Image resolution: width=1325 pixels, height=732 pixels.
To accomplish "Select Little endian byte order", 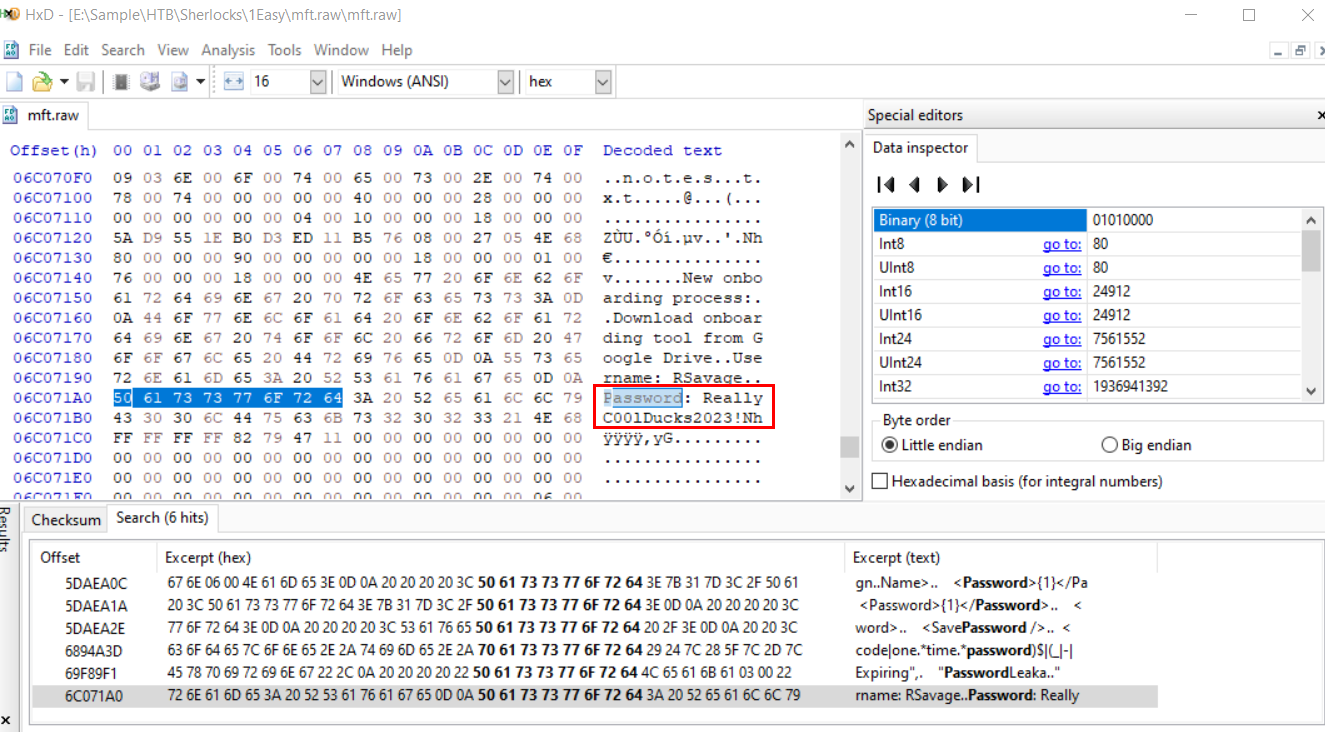I will (x=889, y=445).
